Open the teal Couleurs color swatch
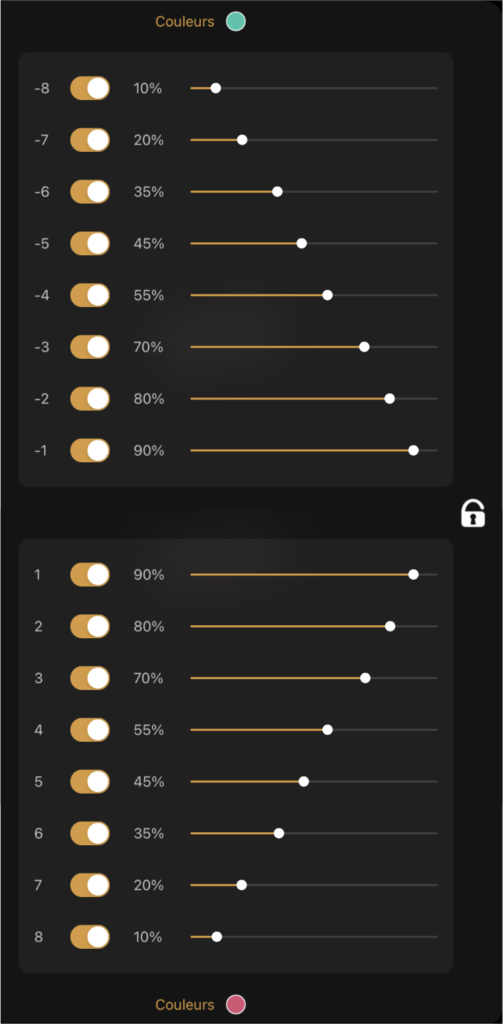503x1024 pixels. pos(236,22)
